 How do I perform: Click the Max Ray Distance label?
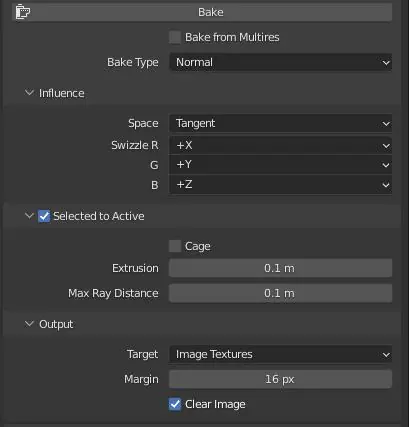tap(113, 293)
